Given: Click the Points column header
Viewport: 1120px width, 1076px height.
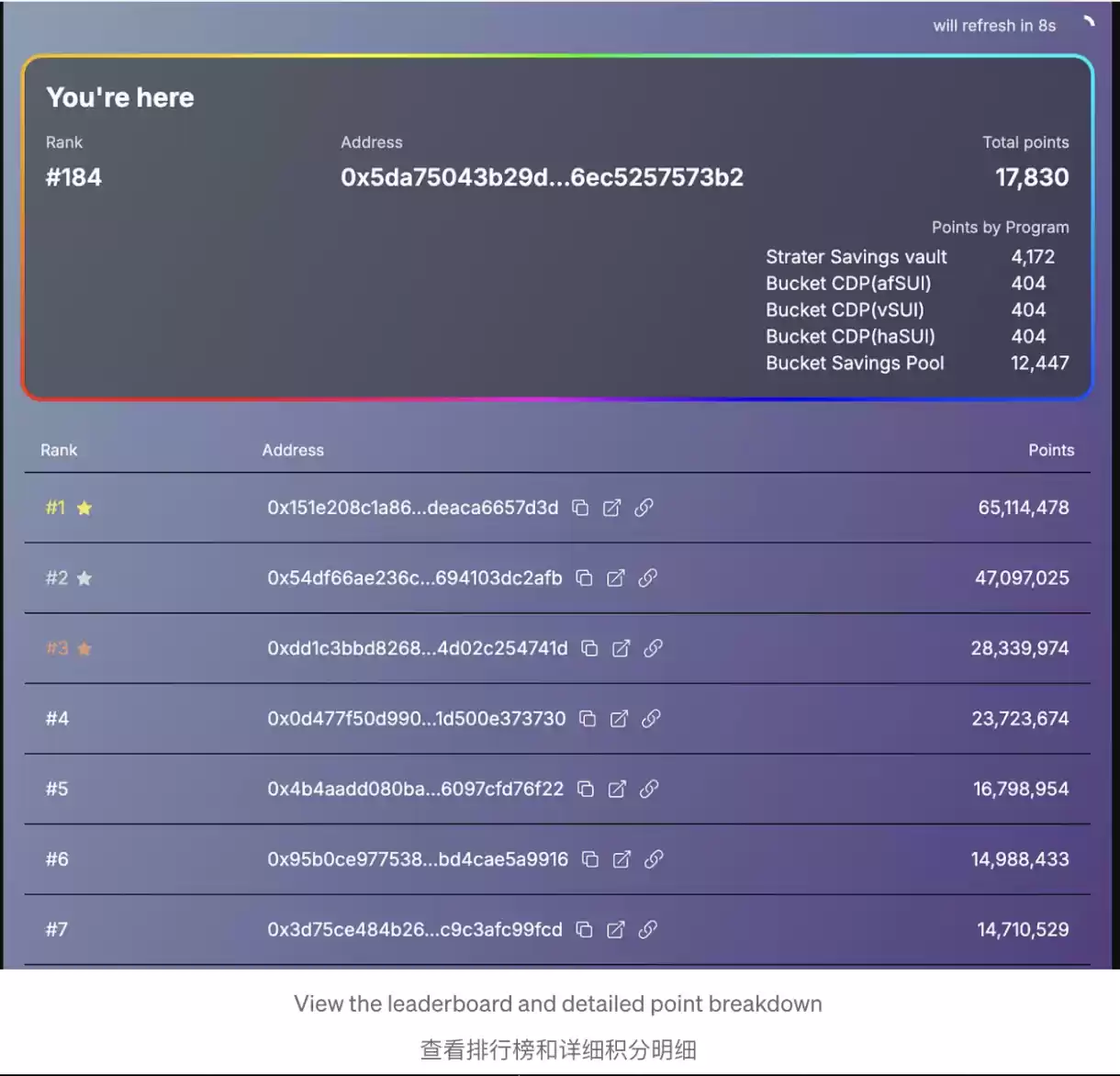Looking at the screenshot, I should coord(1050,450).
